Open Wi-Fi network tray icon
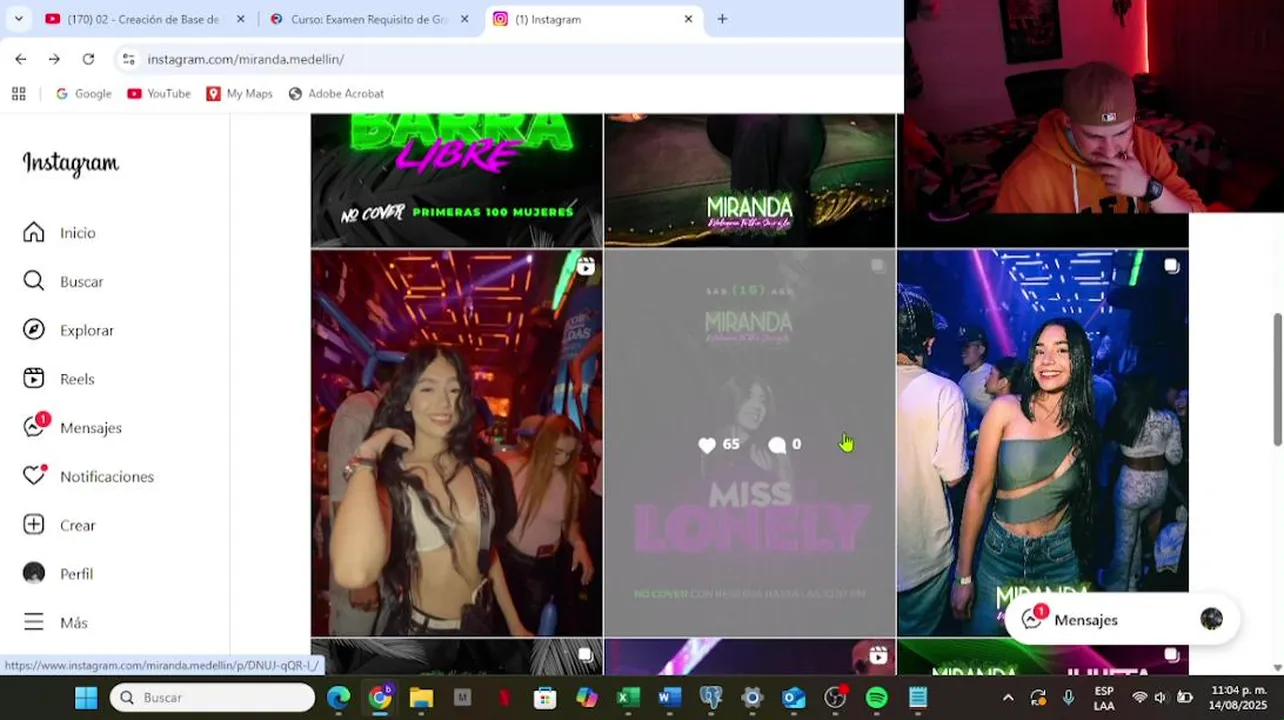 [1139, 697]
